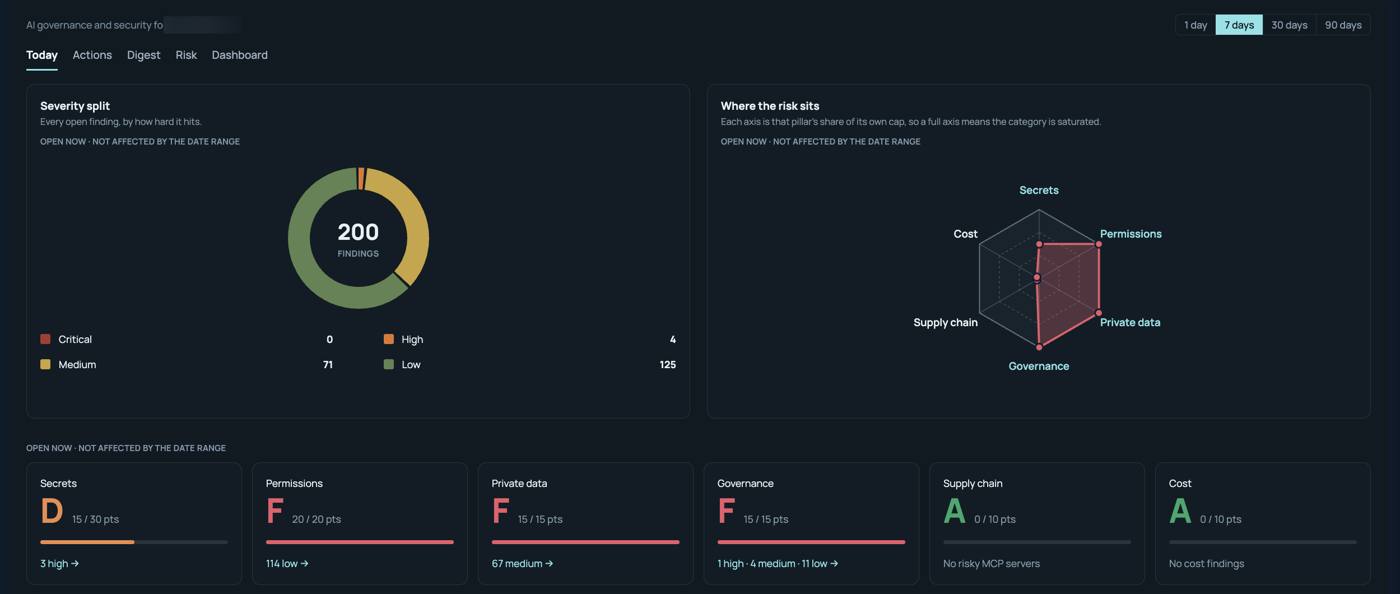
Task: Click the Medium count value 71
Action: pyautogui.click(x=327, y=364)
